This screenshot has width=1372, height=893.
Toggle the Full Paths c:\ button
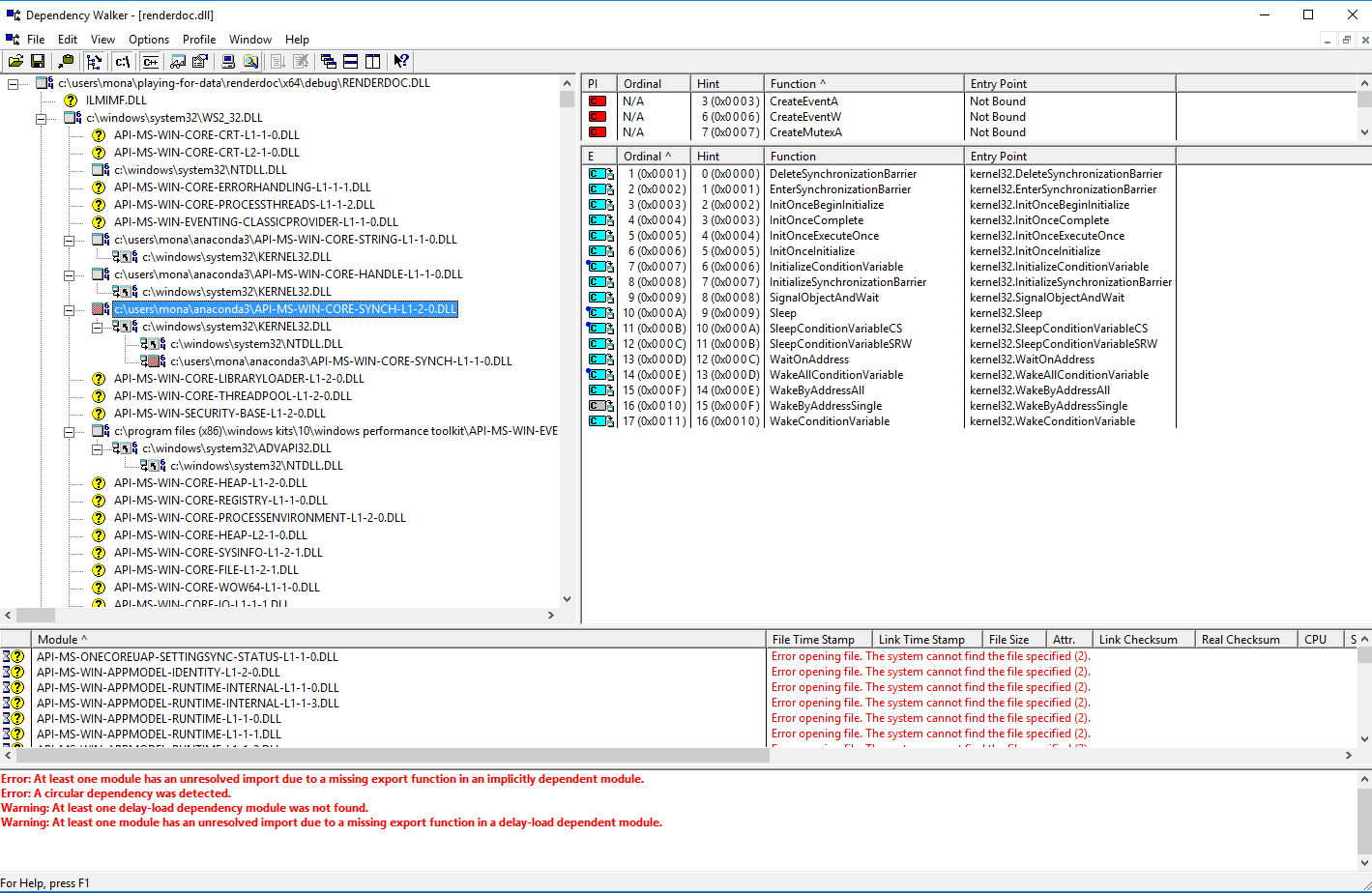click(122, 62)
